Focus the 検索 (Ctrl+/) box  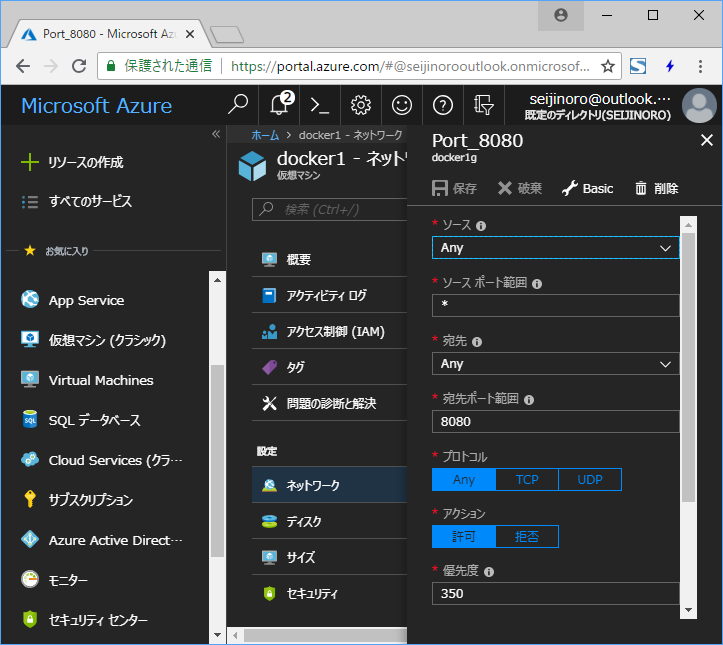pyautogui.click(x=330, y=210)
